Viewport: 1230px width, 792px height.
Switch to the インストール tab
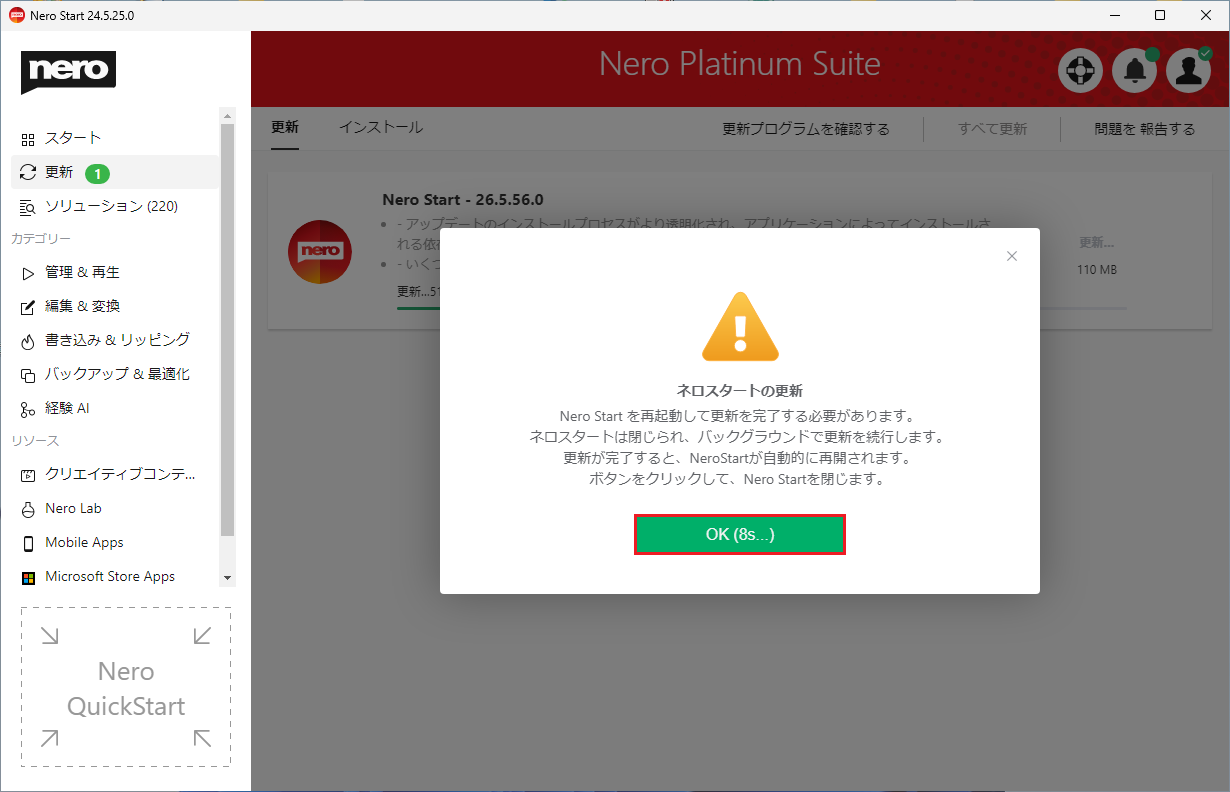coord(381,128)
